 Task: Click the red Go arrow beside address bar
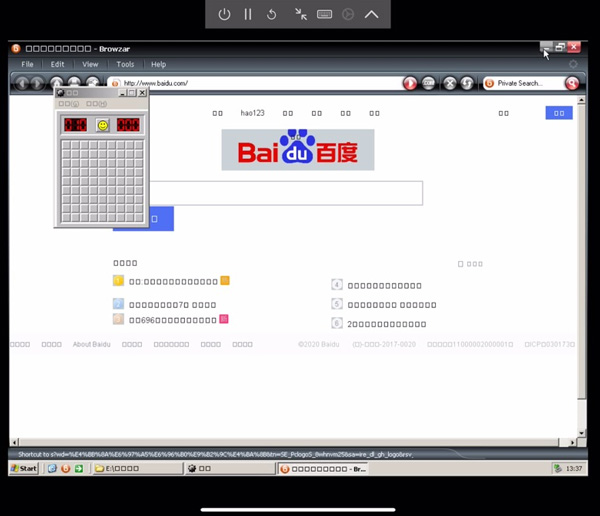click(x=410, y=83)
